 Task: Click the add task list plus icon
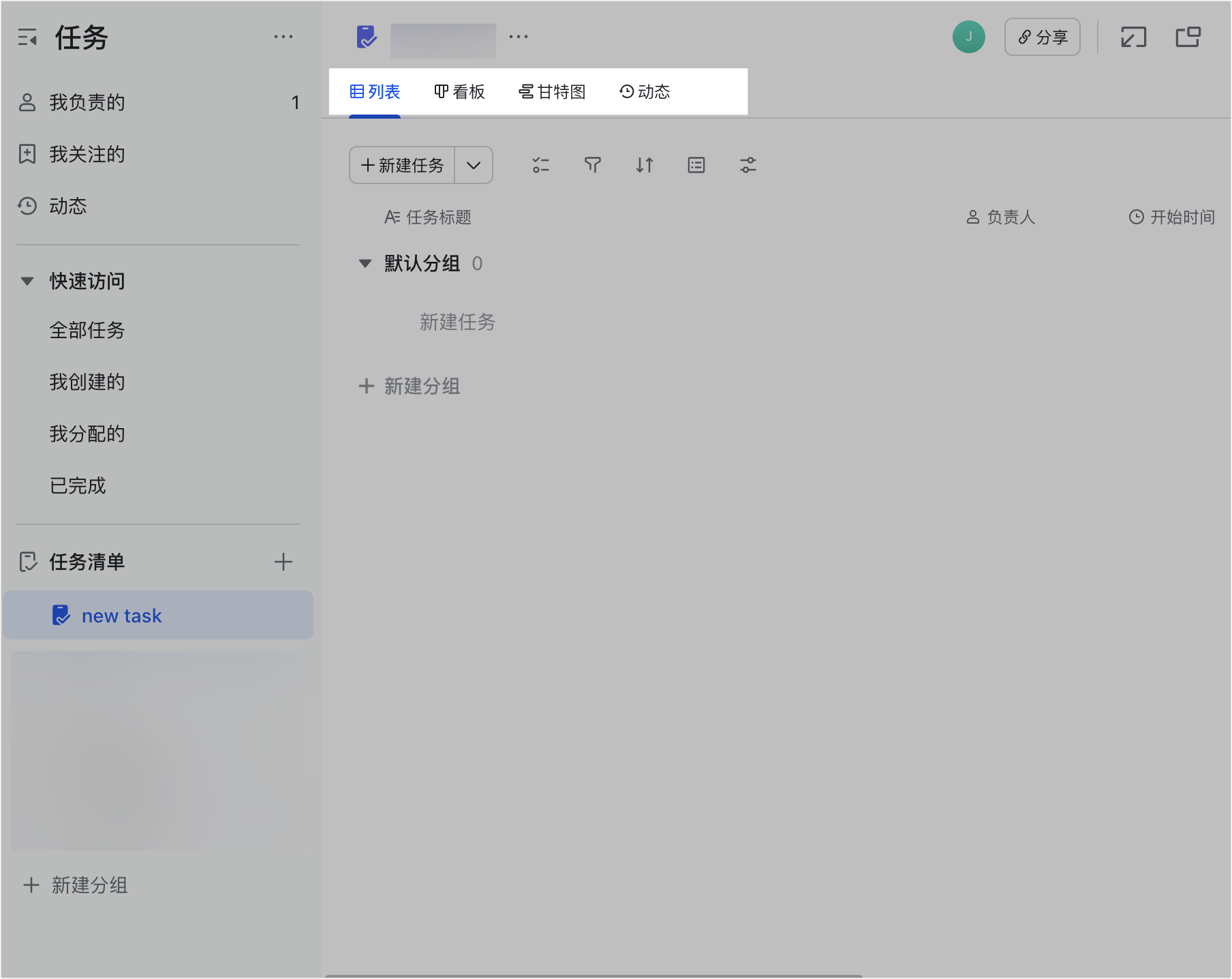[x=283, y=562]
